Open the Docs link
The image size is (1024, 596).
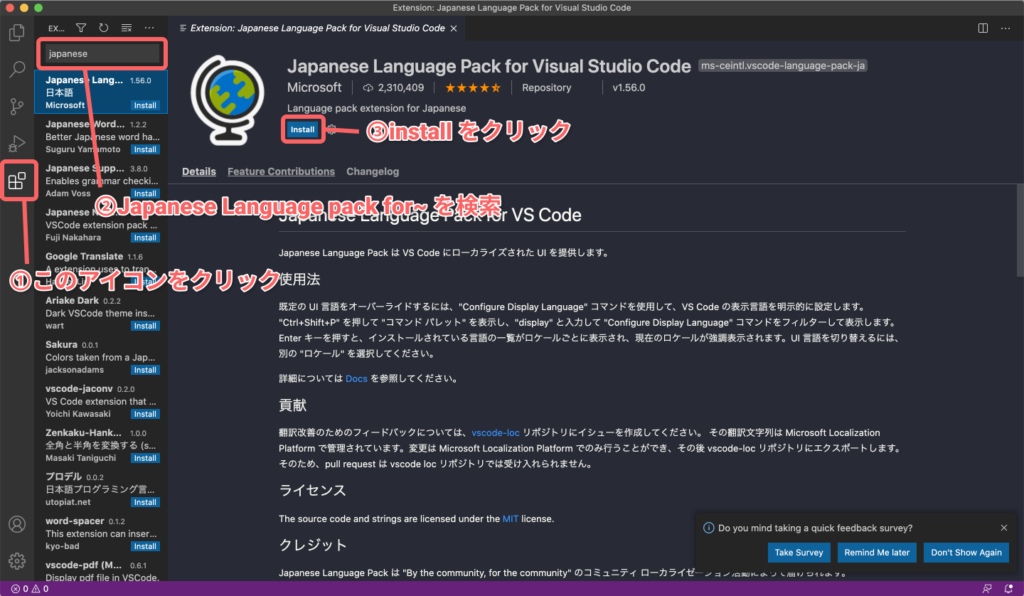[356, 379]
